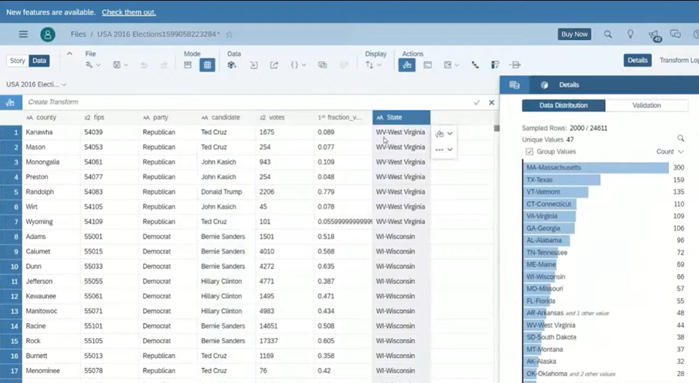Toggle Group Values checkbox
The image size is (699, 383).
pos(529,152)
